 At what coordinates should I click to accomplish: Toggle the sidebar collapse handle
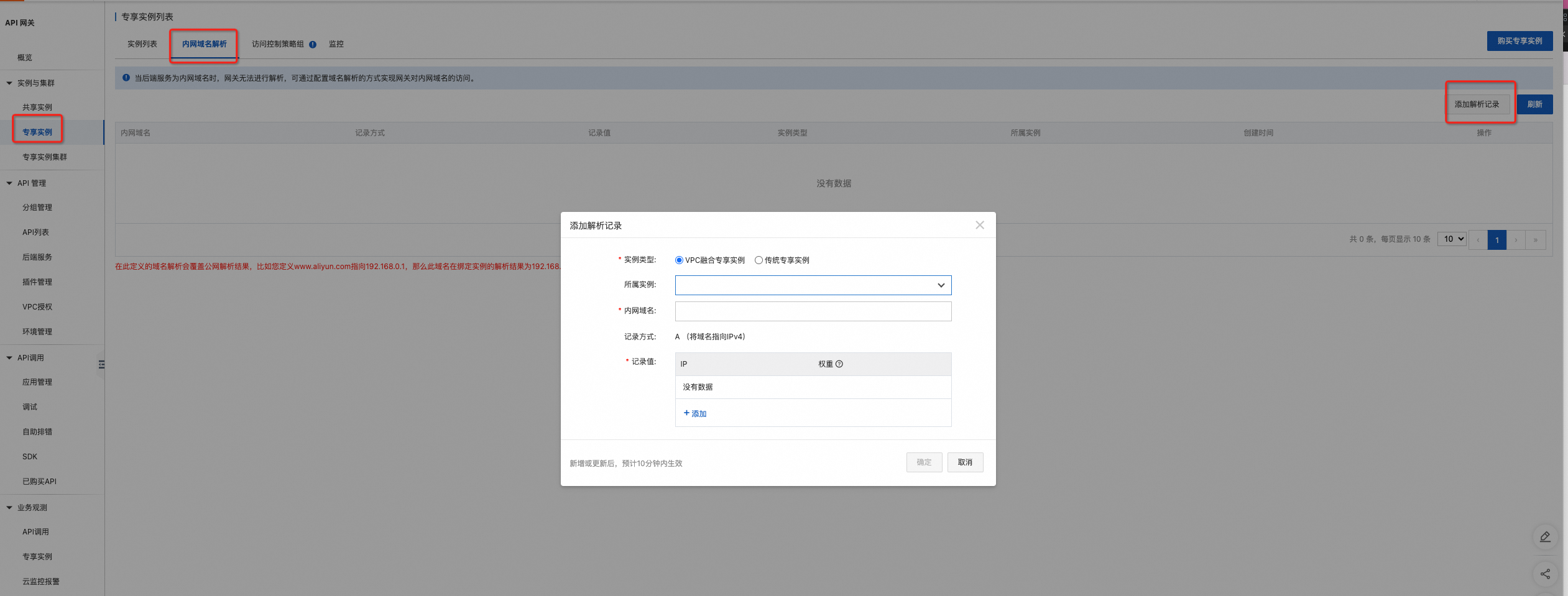click(x=101, y=365)
